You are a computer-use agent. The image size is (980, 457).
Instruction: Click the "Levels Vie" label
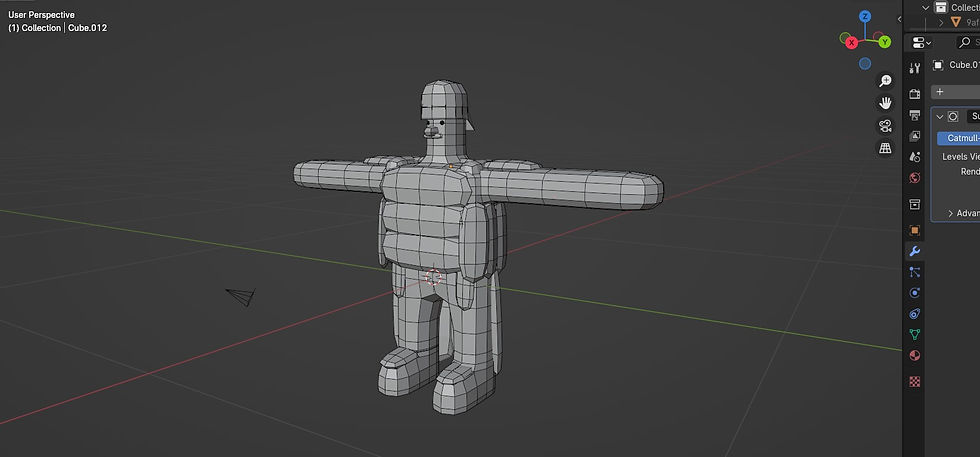(961, 156)
